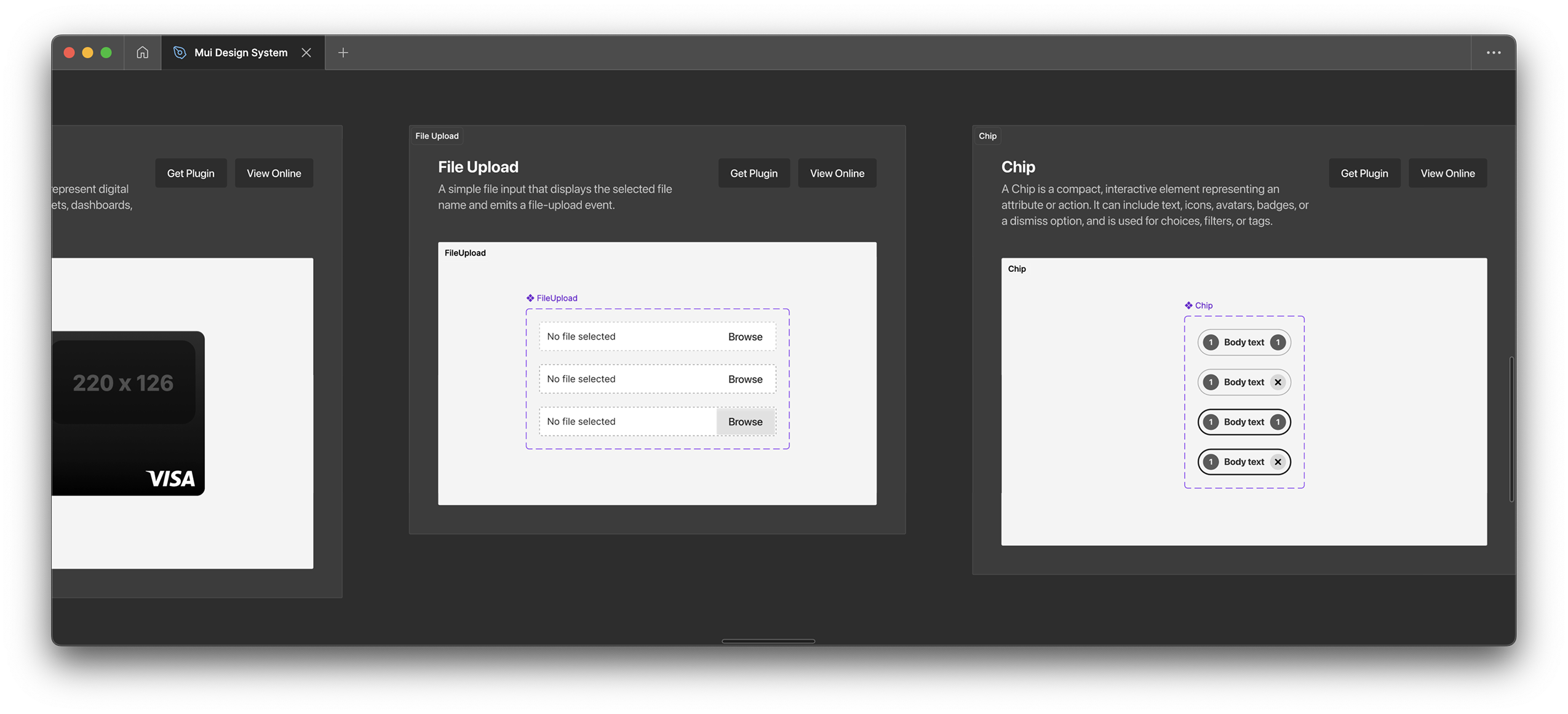
Task: Click View Online in the File Upload section
Action: (x=837, y=173)
